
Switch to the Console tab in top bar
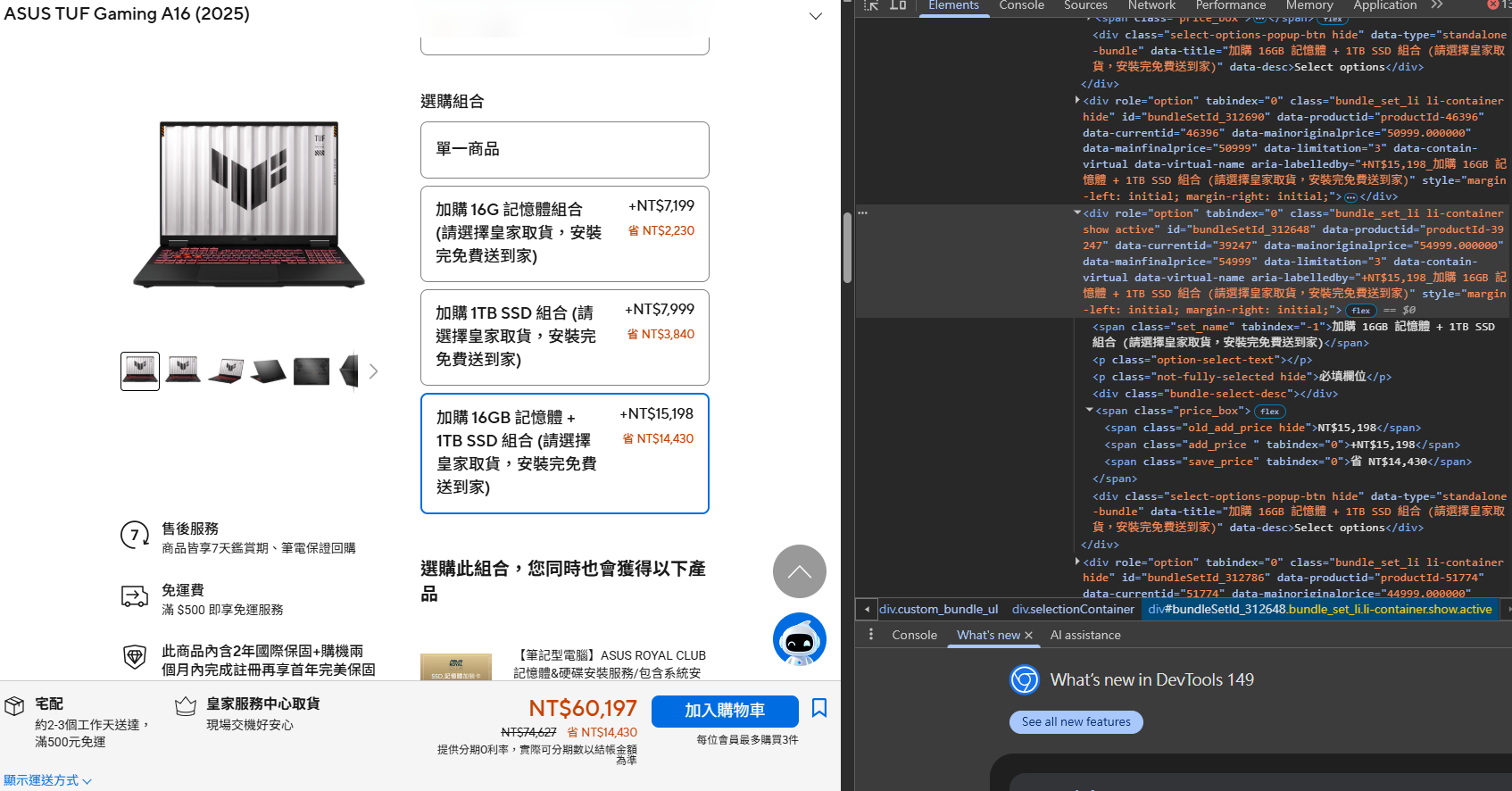click(1021, 5)
